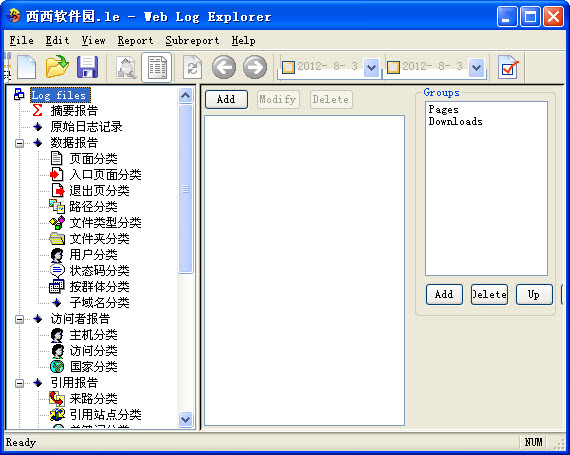Click the tree panel scrollbar thumb

tap(185, 189)
